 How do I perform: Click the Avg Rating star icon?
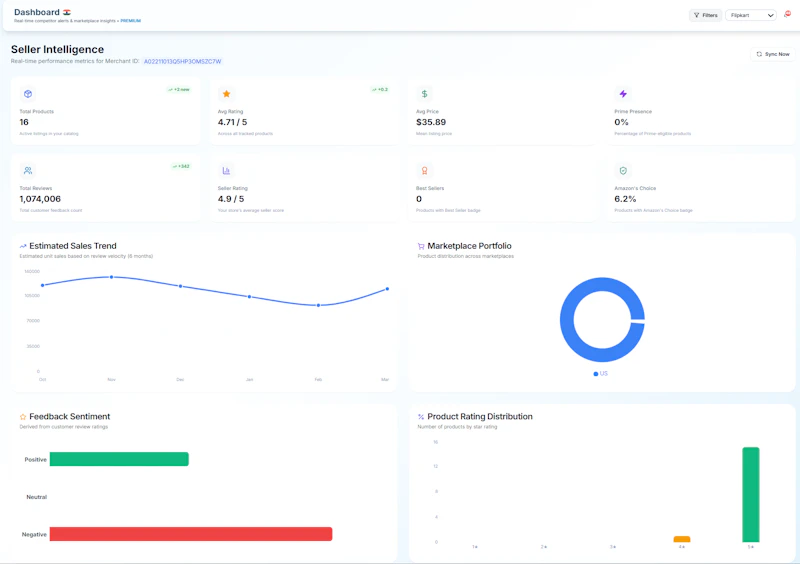point(227,94)
